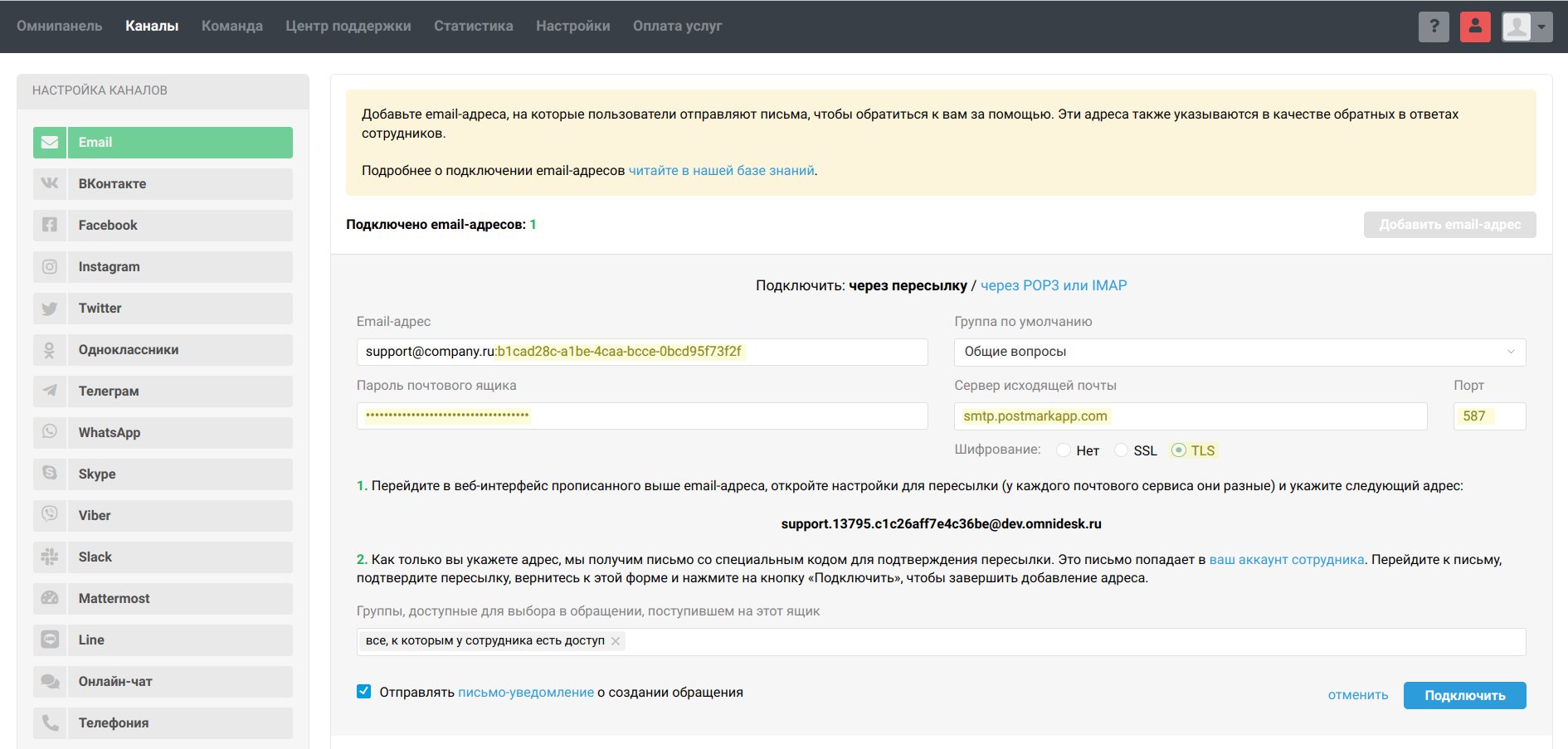Switch to 'через POP3 или IMAP' link
The image size is (1568, 749).
point(1053,285)
